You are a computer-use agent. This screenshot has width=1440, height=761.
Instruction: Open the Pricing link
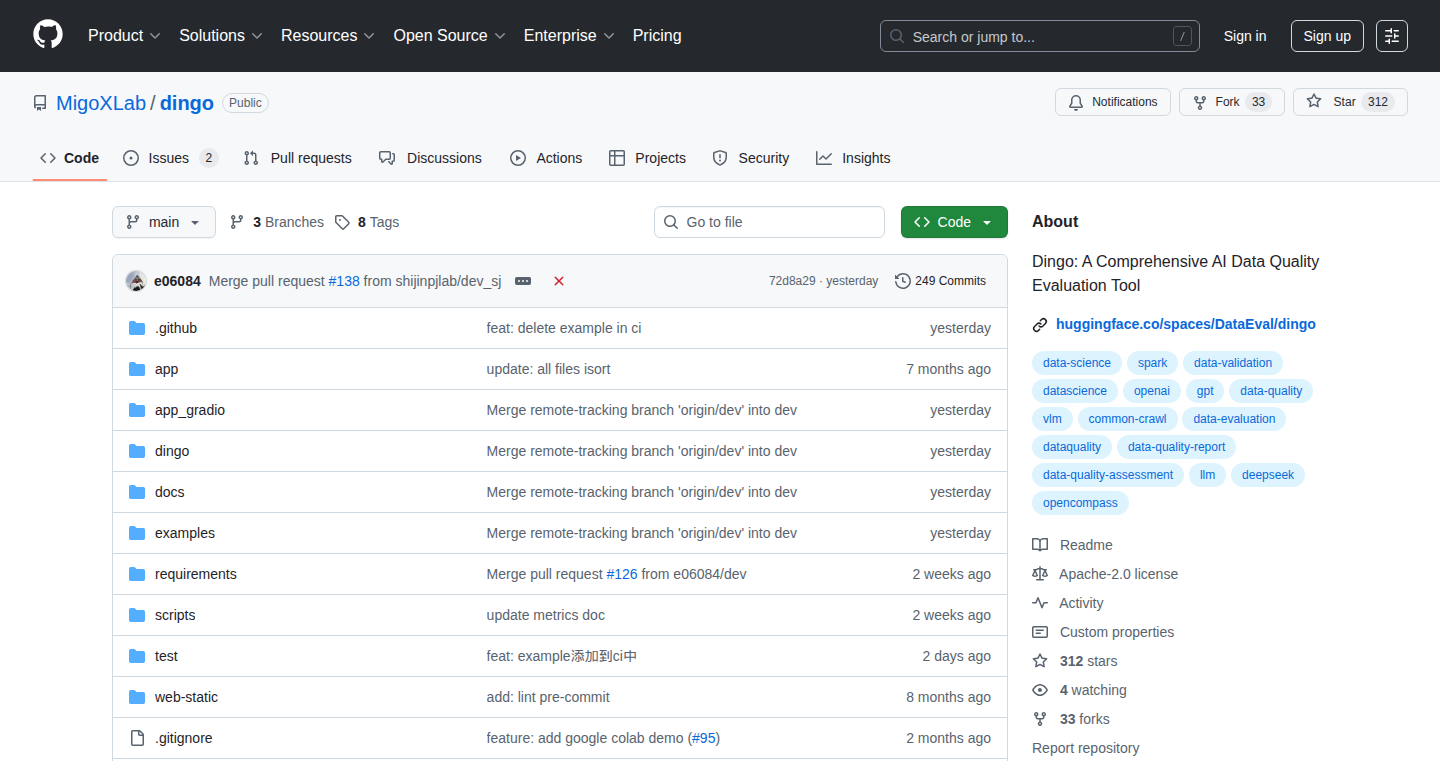[657, 36]
